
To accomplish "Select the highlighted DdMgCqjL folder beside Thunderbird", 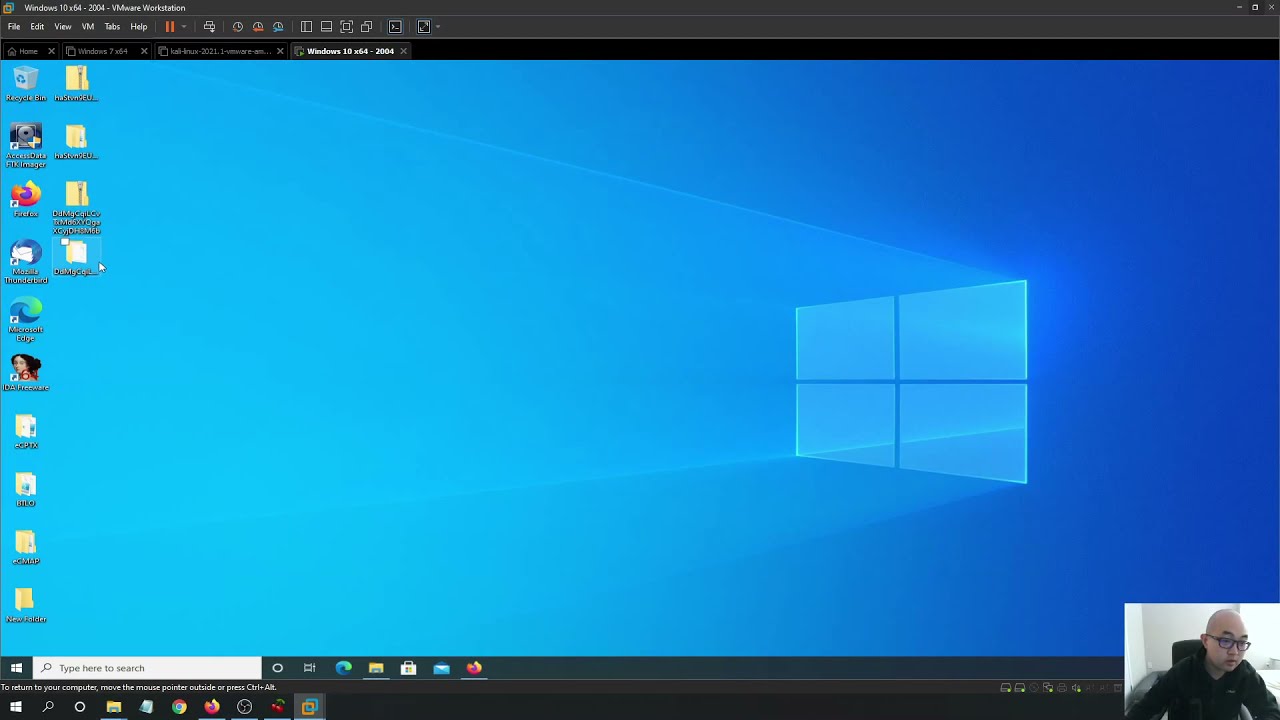I will (x=77, y=258).
